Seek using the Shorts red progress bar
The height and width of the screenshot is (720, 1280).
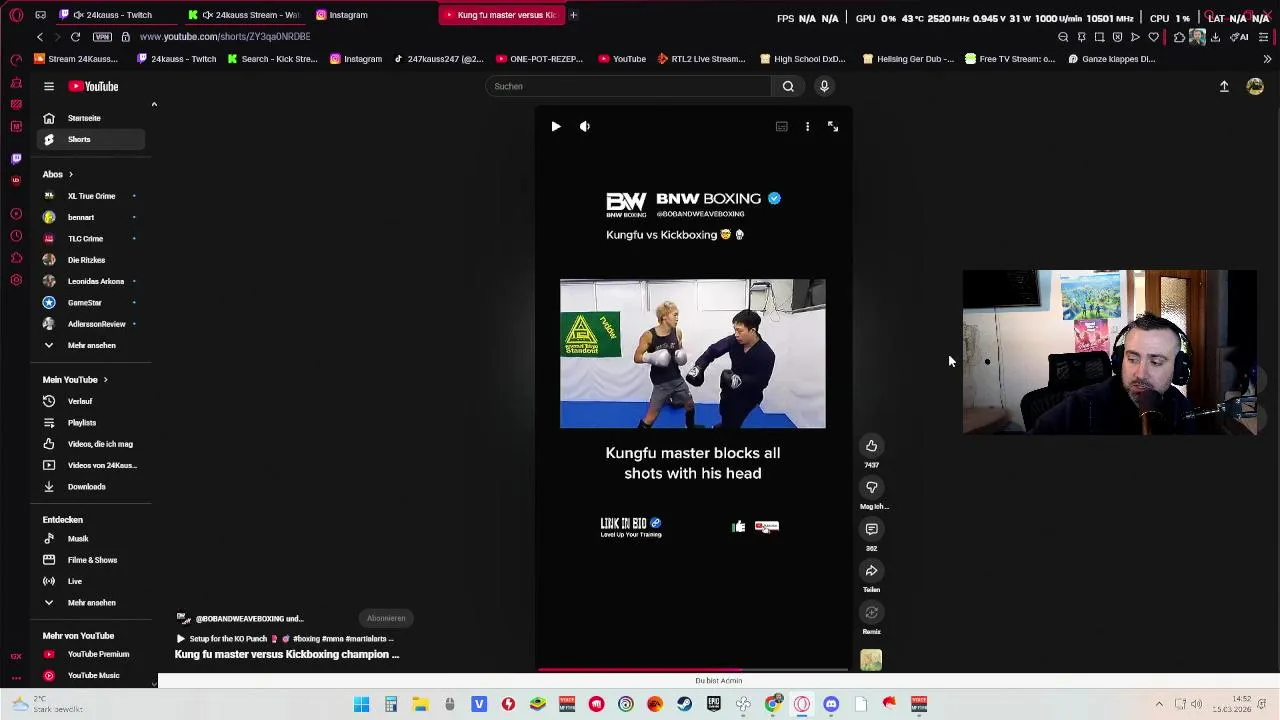(x=693, y=670)
